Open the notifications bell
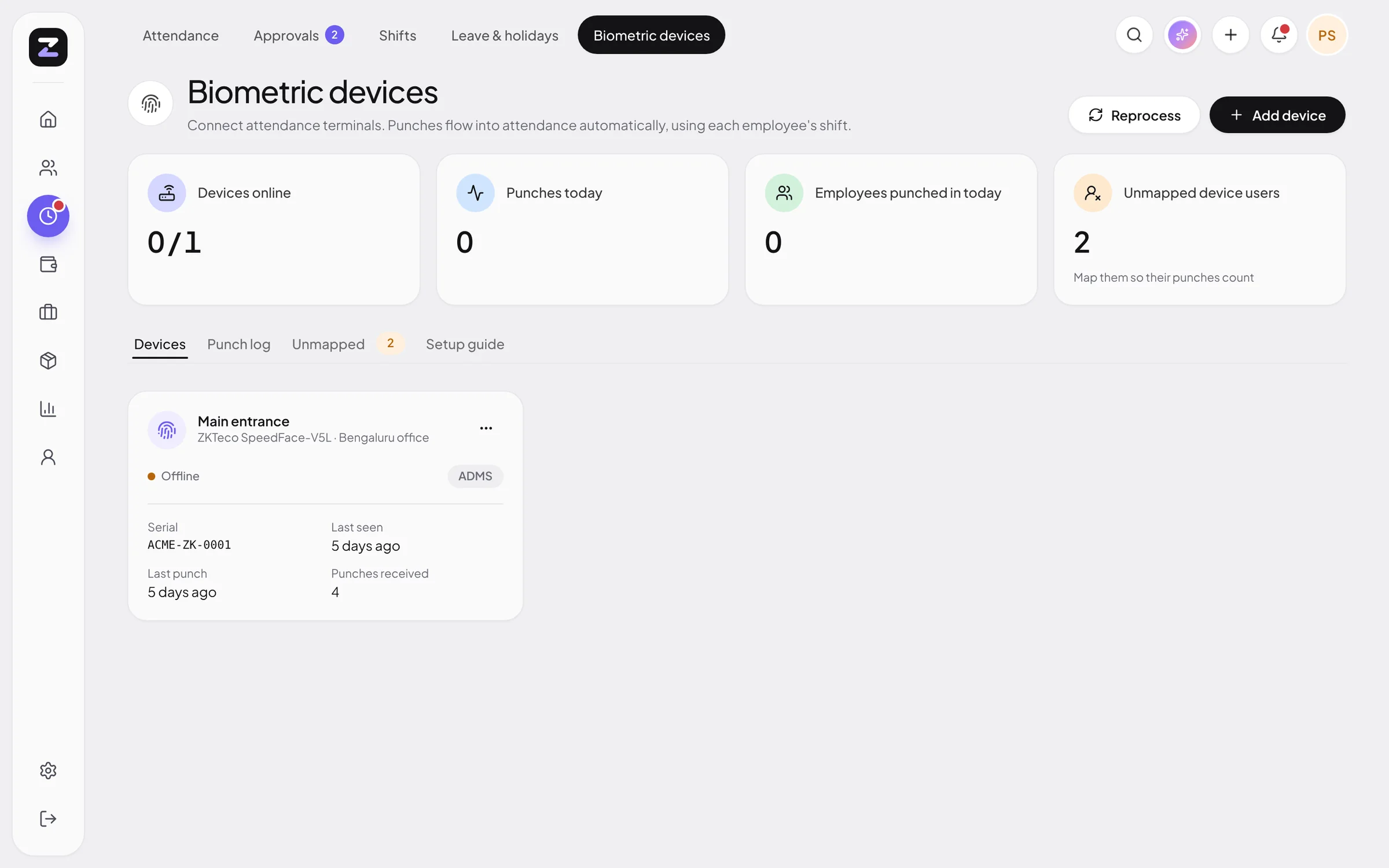1389x868 pixels. (1279, 35)
